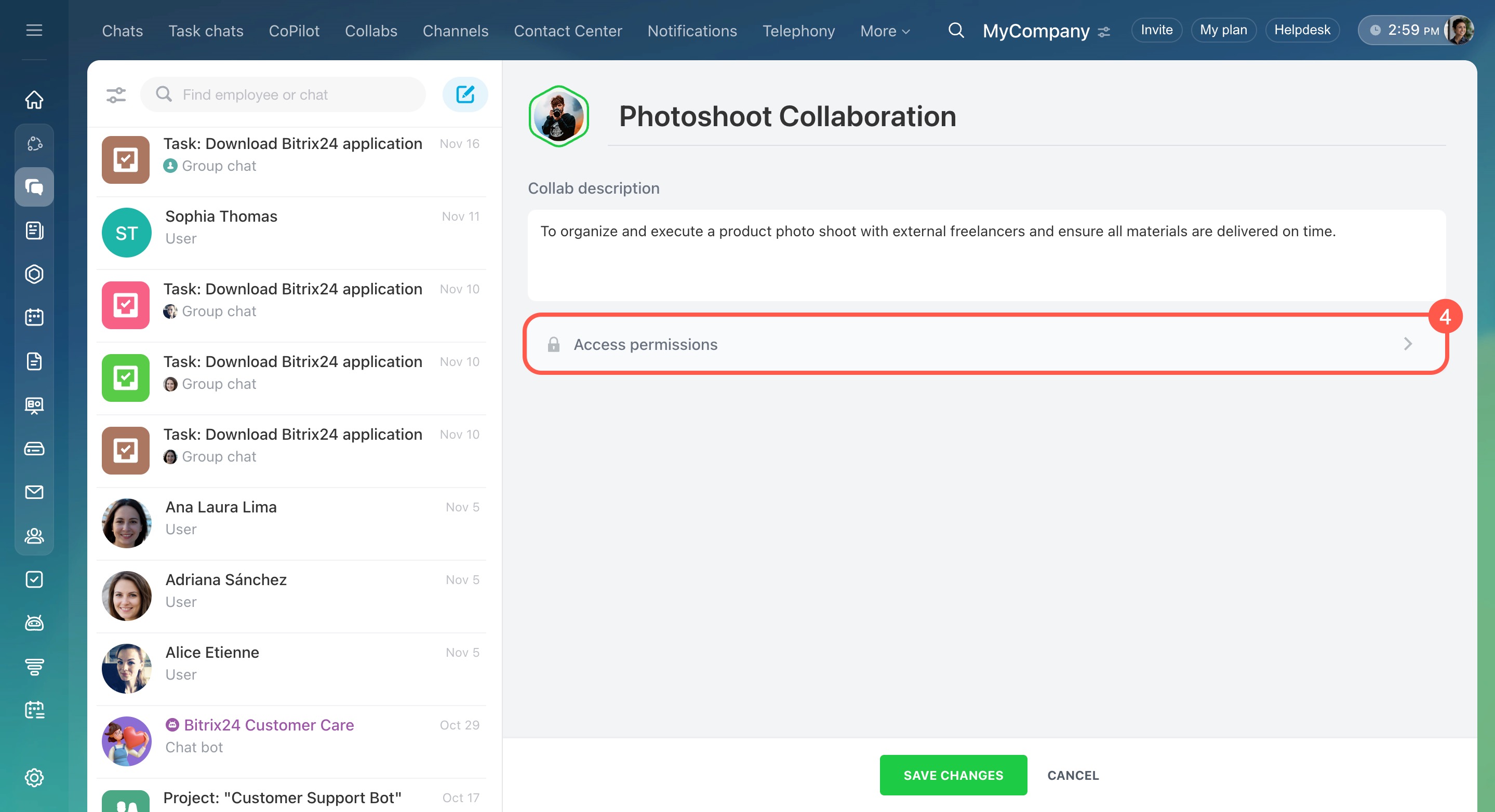Screen dimensions: 1495x812
Task: Open the More dropdown menu
Action: [x=885, y=31]
